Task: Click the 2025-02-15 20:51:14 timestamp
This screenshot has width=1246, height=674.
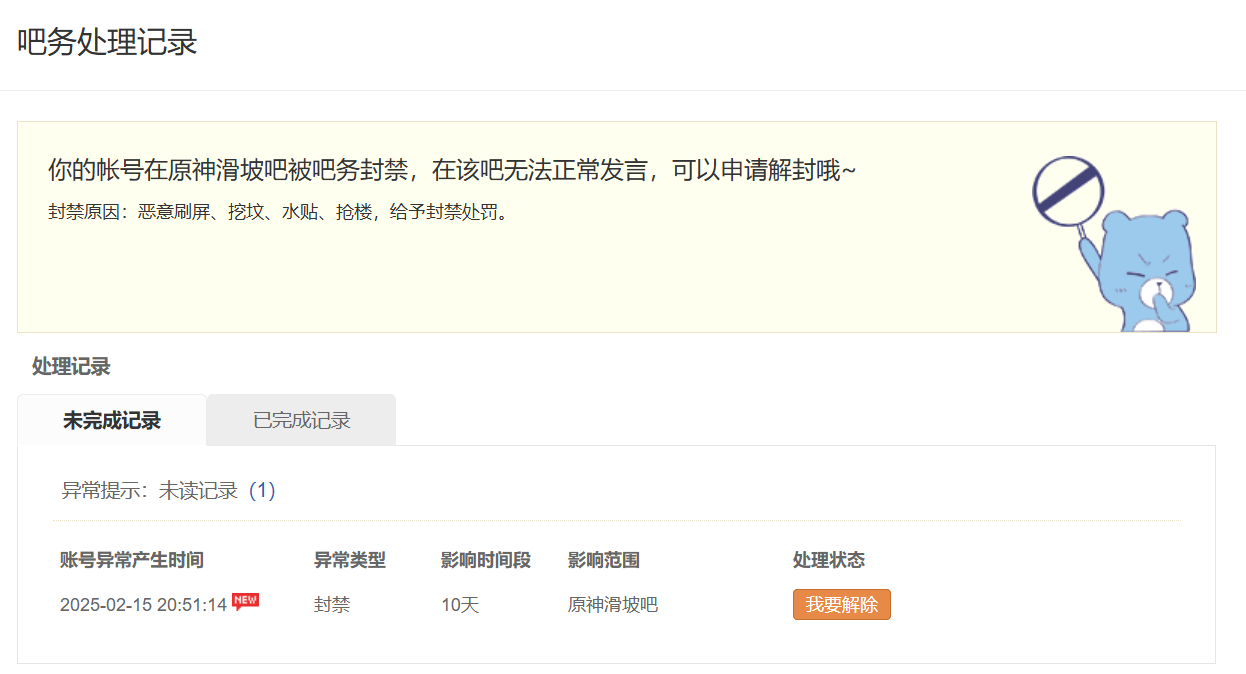Action: coord(143,605)
